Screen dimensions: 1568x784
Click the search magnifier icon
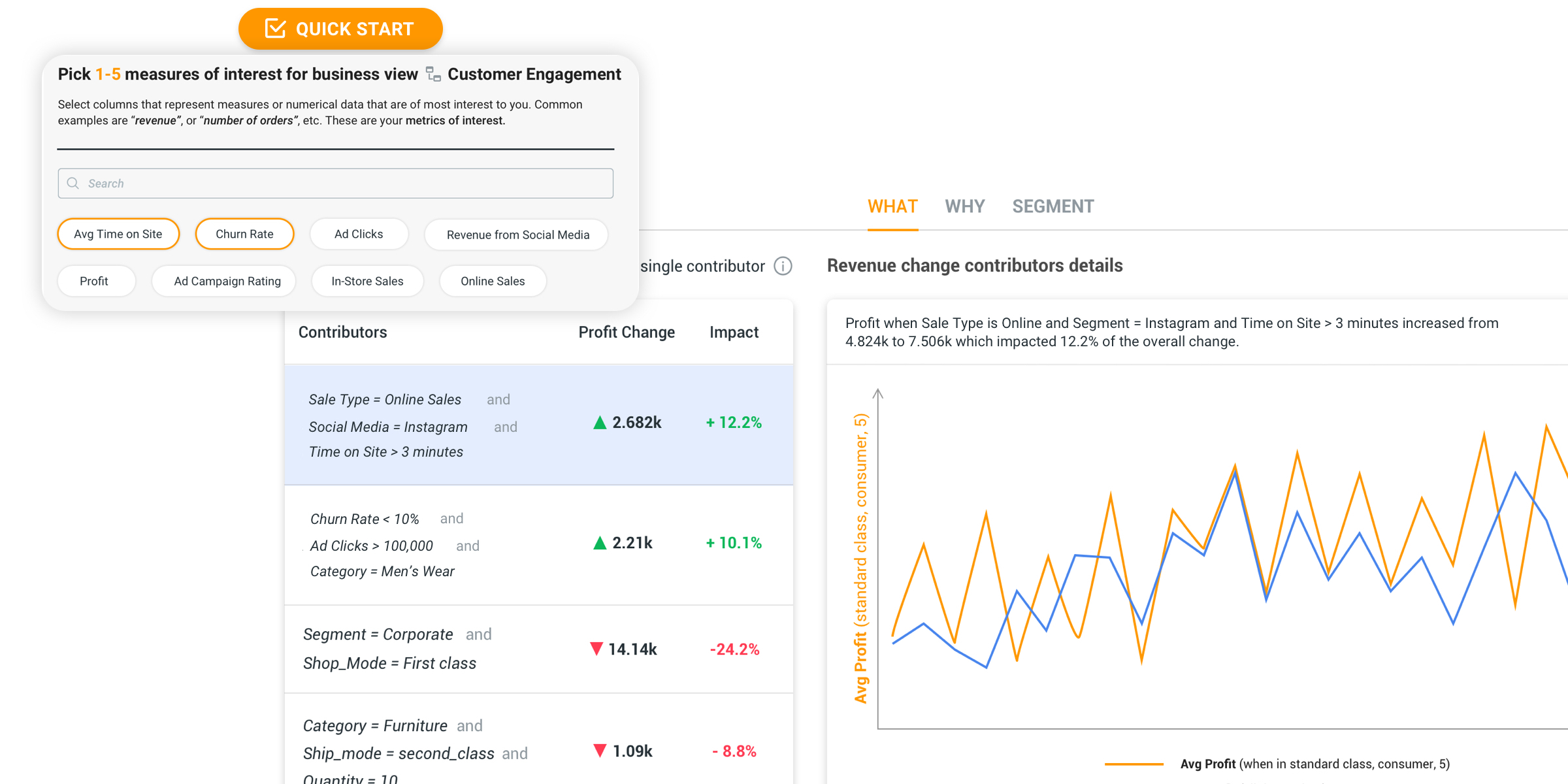[73, 184]
